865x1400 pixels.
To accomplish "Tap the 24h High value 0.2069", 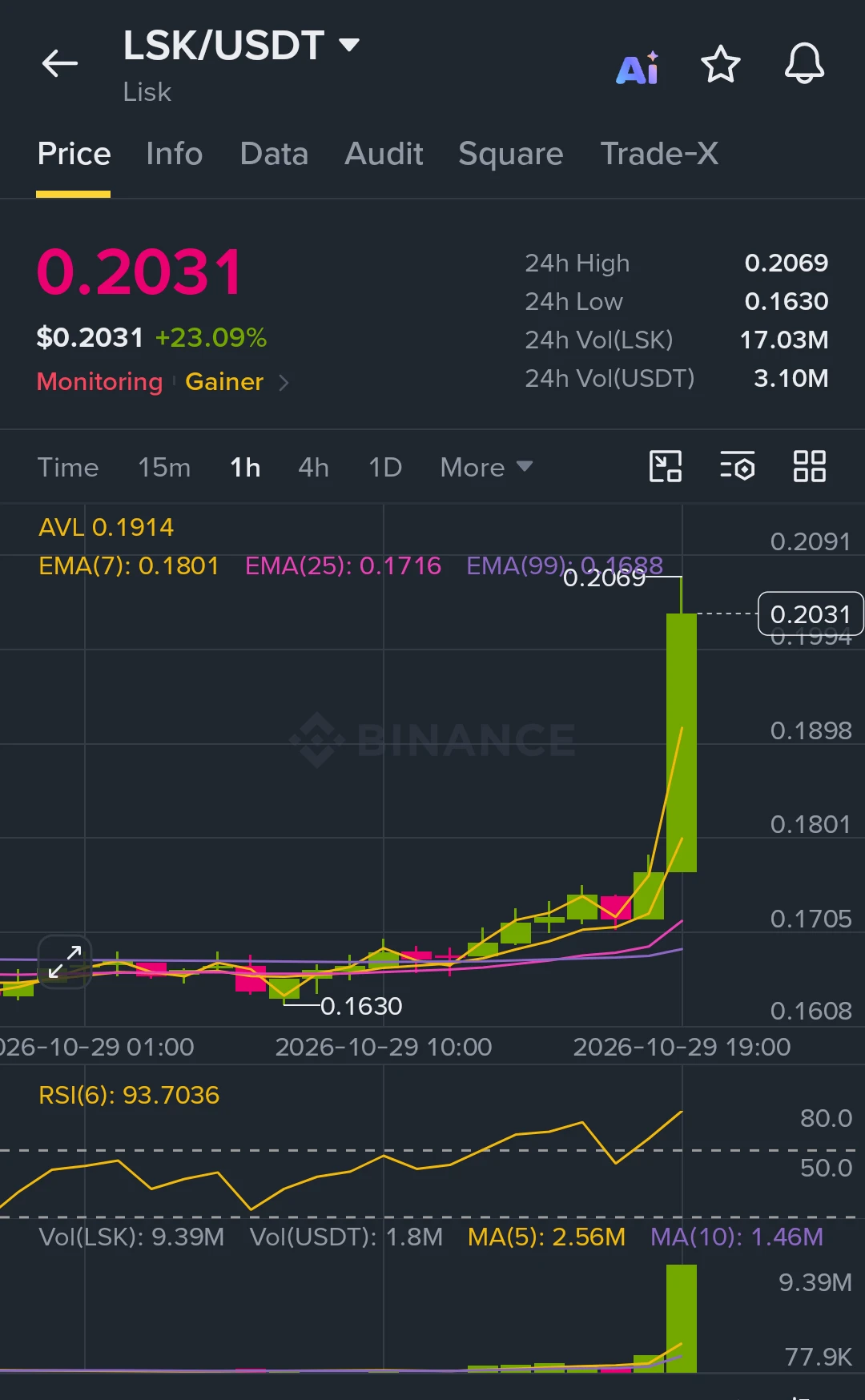I will point(787,263).
